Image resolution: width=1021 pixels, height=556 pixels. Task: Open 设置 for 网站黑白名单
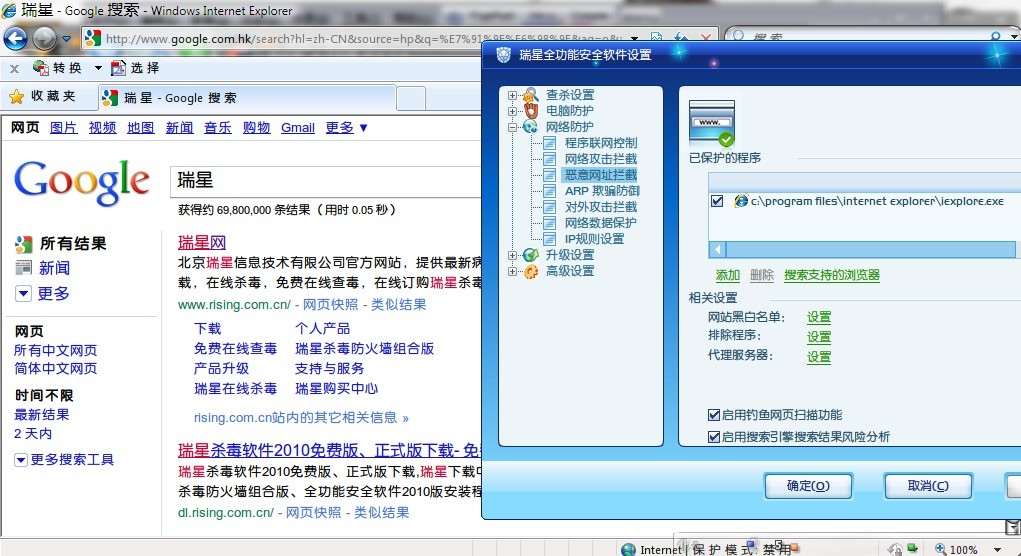click(x=818, y=317)
